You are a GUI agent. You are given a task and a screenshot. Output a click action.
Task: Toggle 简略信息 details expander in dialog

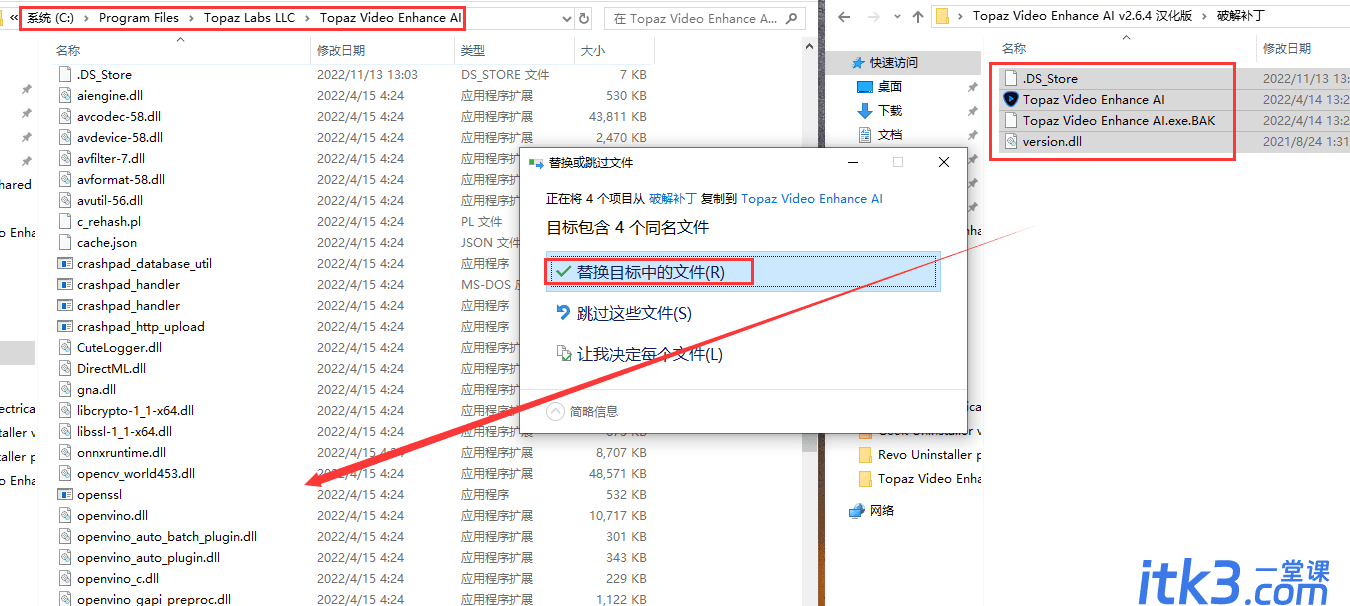point(555,411)
